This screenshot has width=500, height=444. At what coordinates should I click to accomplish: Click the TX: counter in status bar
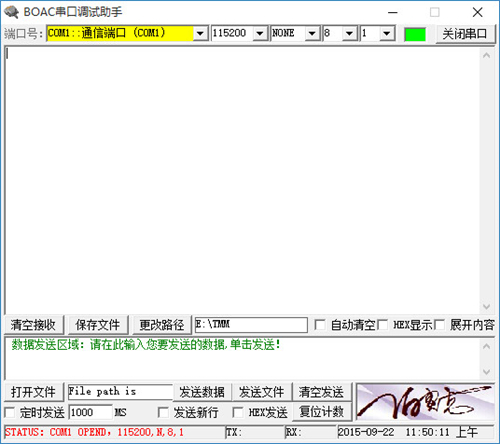click(x=255, y=432)
